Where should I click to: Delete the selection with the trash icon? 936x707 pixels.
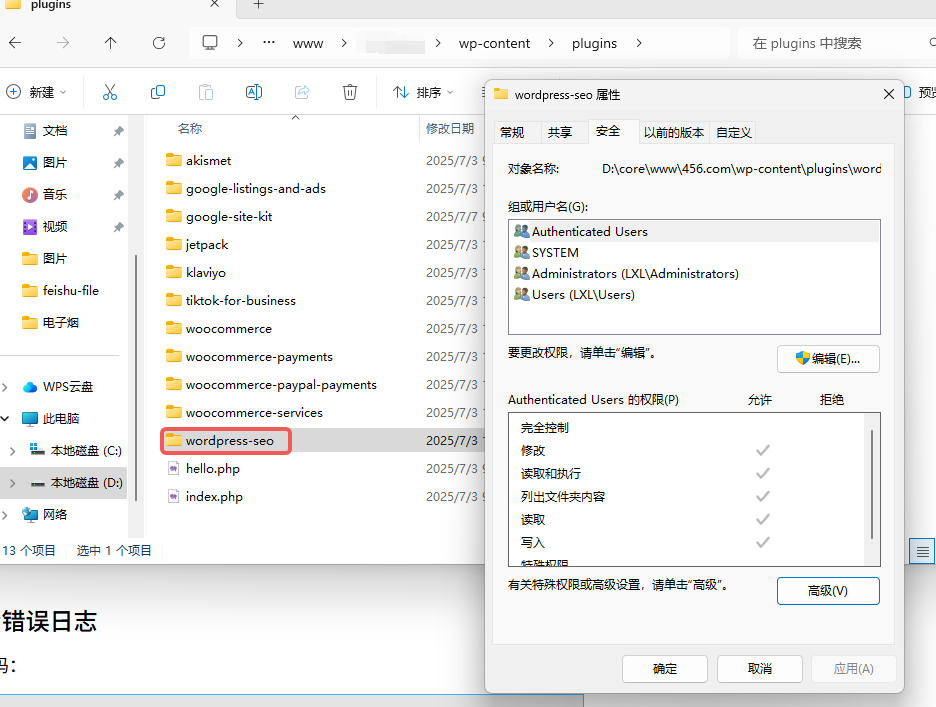tap(349, 91)
